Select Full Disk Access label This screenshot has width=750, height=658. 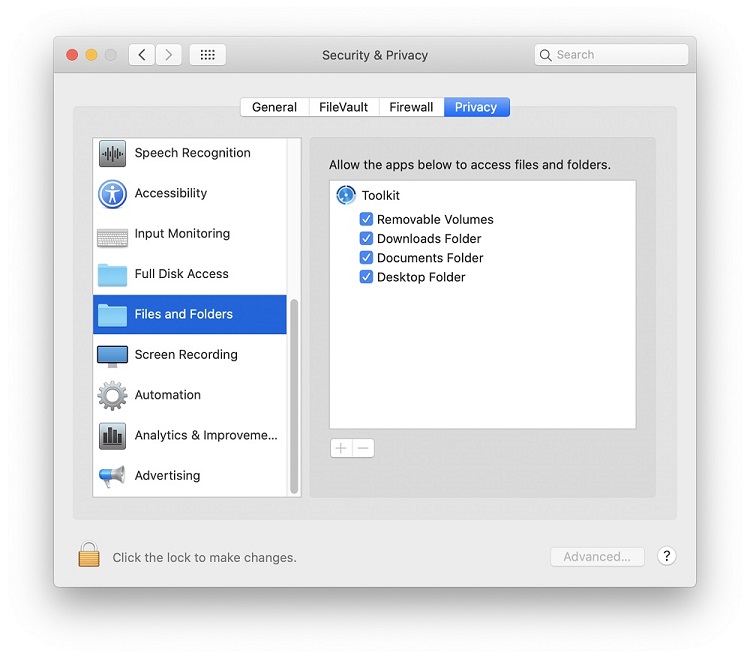point(181,274)
